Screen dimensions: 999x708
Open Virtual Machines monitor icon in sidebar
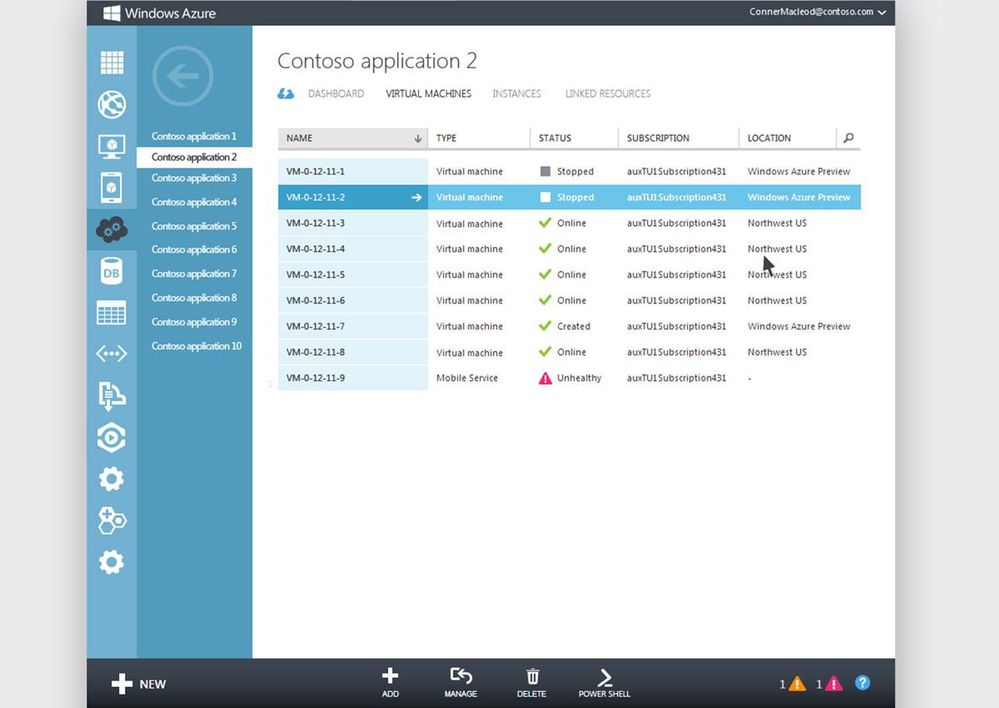pyautogui.click(x=111, y=147)
